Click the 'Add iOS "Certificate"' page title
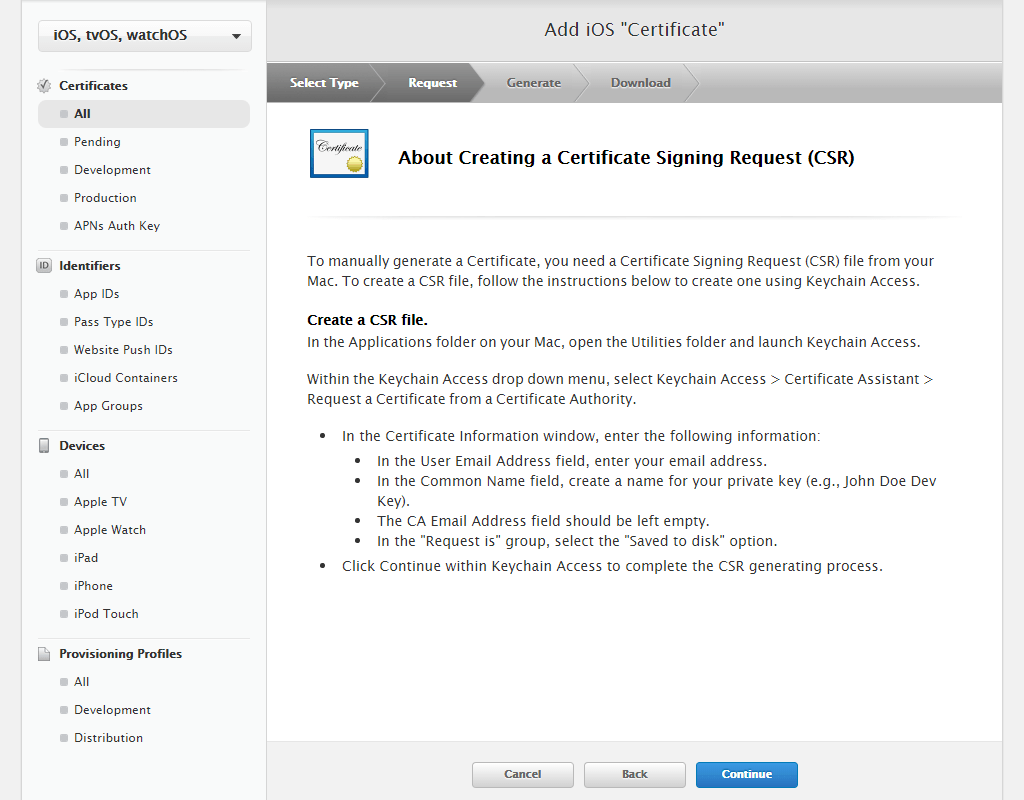Viewport: 1024px width, 800px height. (x=634, y=29)
